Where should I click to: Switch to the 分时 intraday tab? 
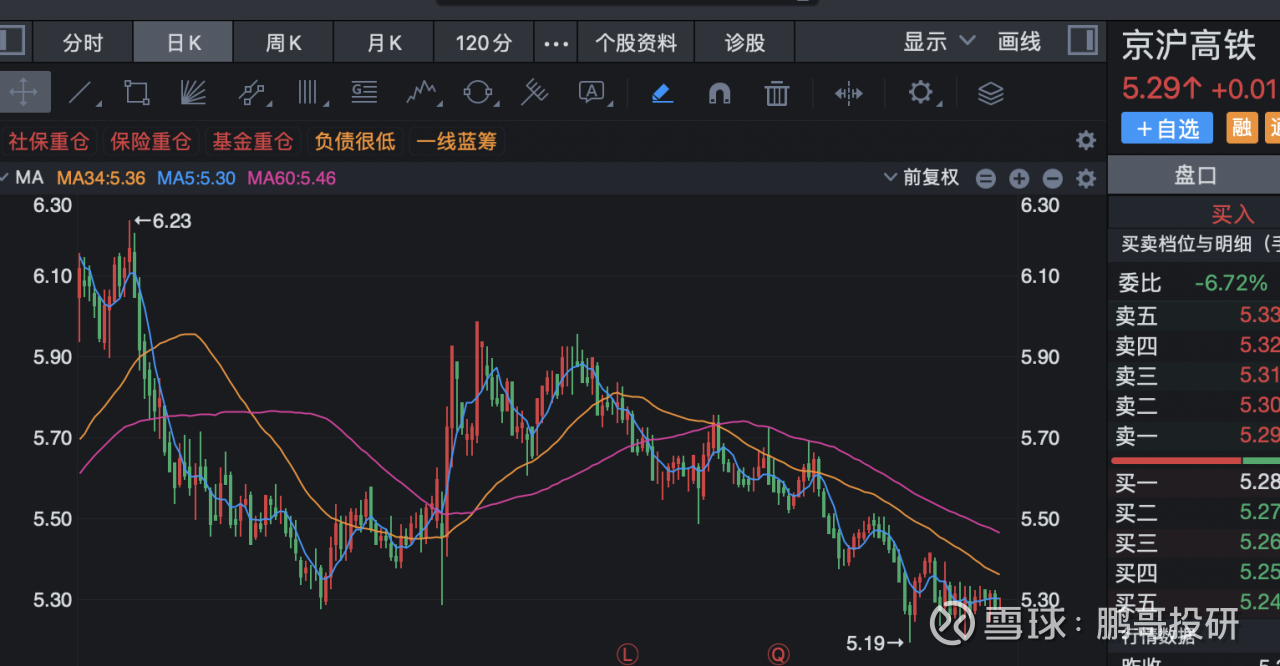[83, 43]
